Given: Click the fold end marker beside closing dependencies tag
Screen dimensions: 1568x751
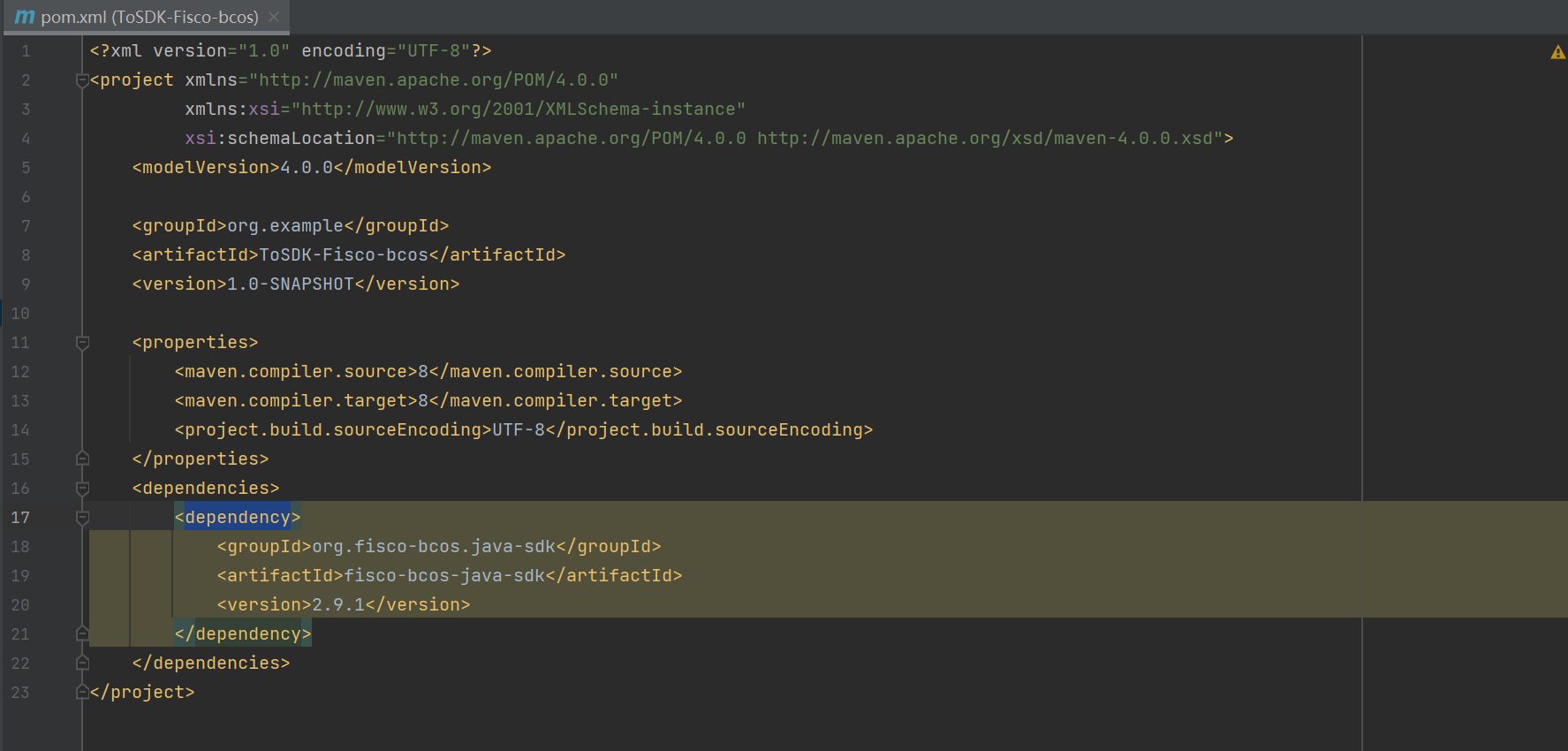Looking at the screenshot, I should (82, 663).
